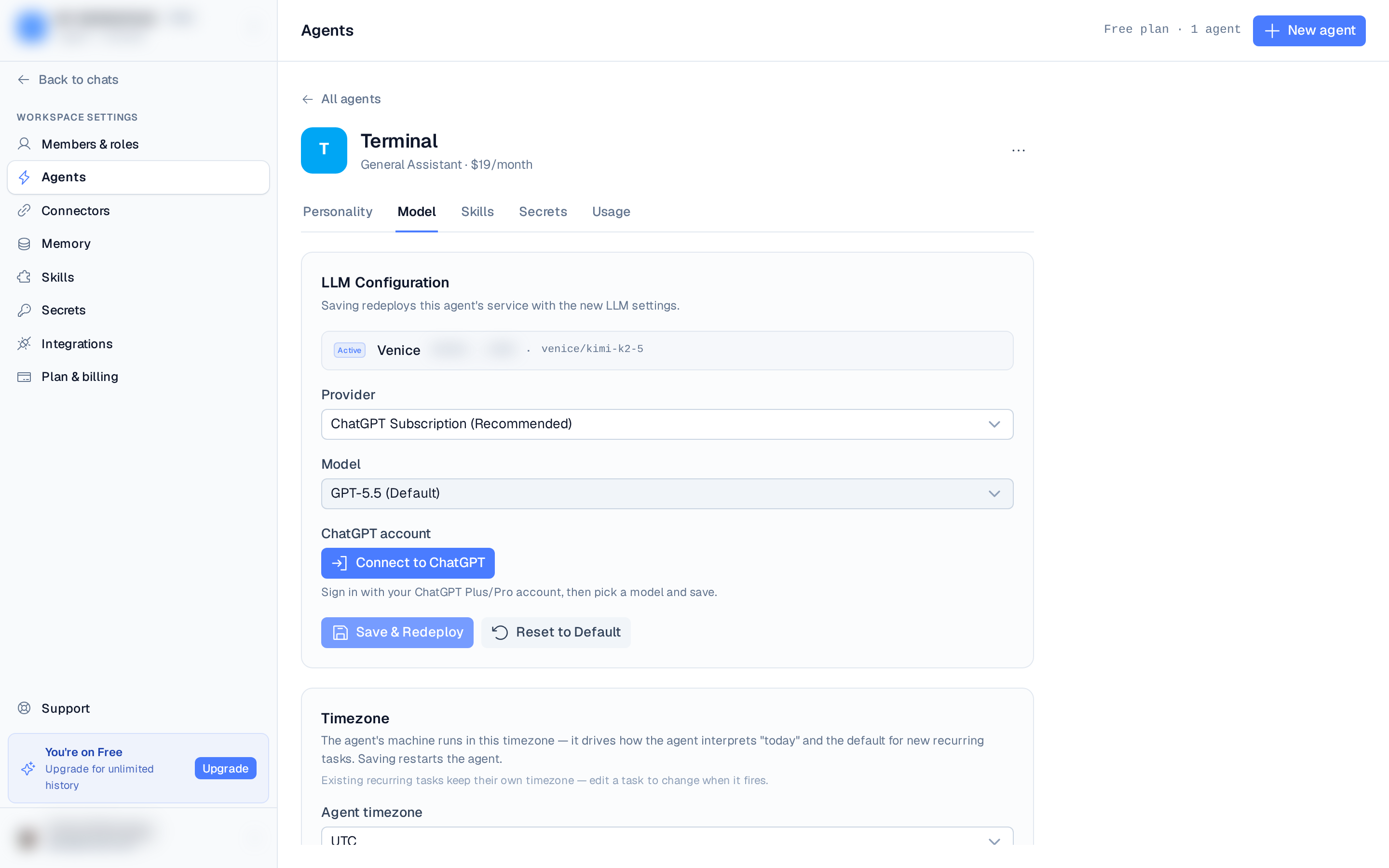Go back via All agents link

341,99
